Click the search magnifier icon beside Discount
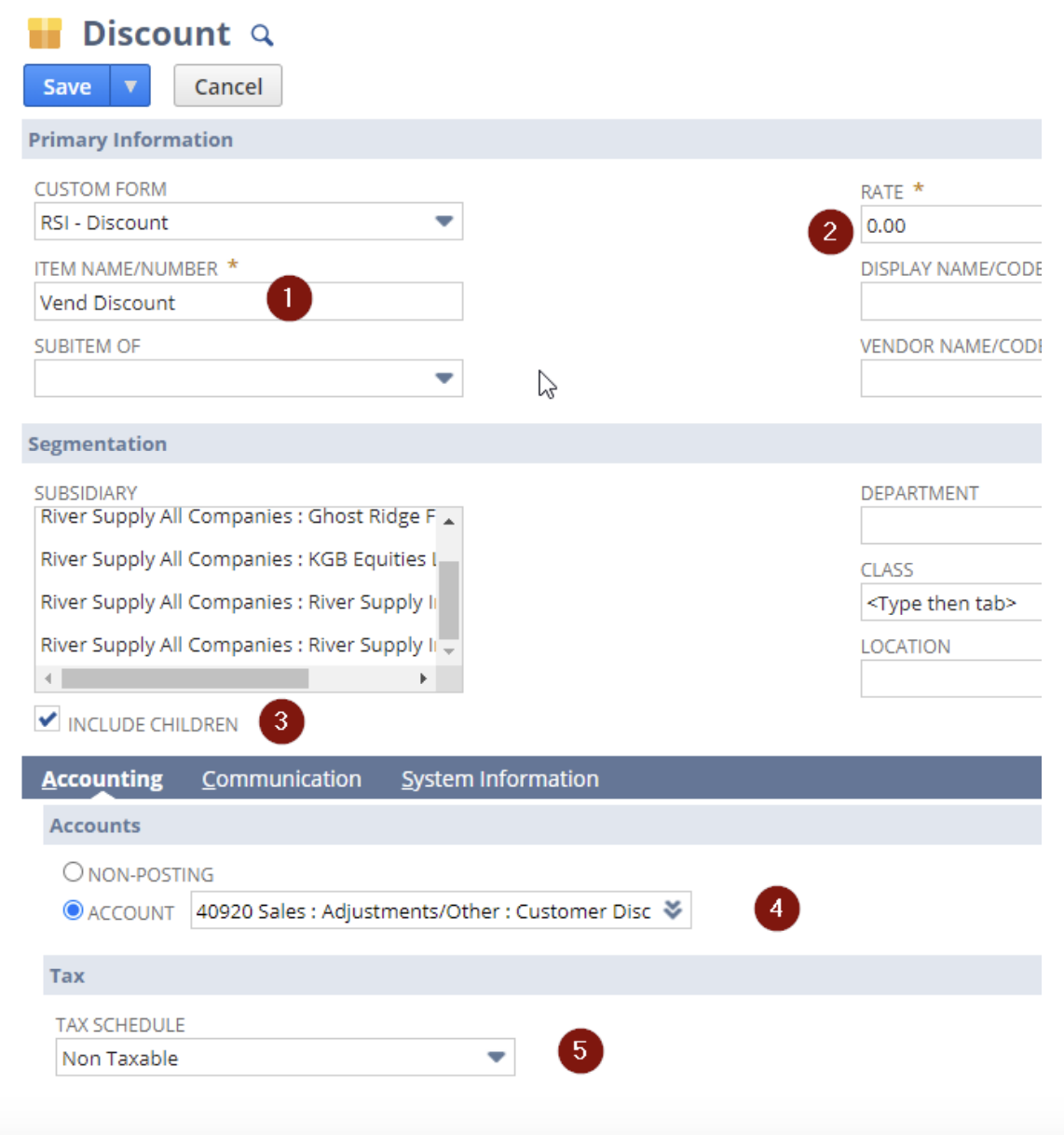The height and width of the screenshot is (1135, 1064). click(262, 35)
